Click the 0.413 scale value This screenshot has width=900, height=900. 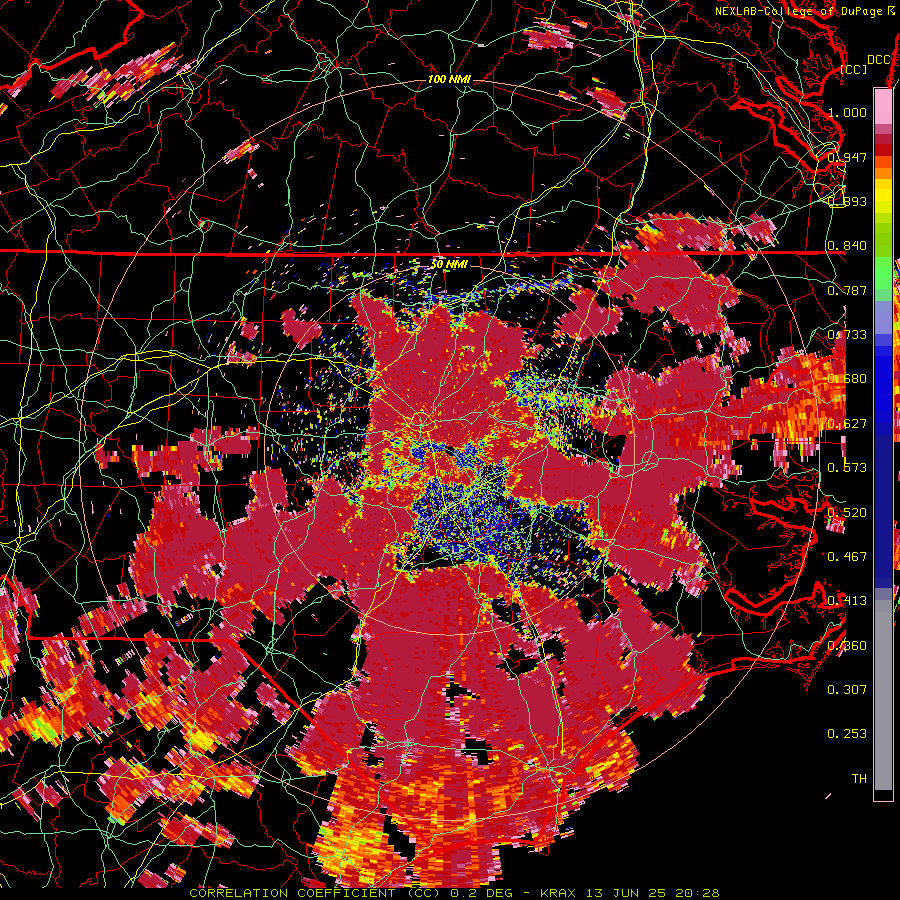point(847,601)
